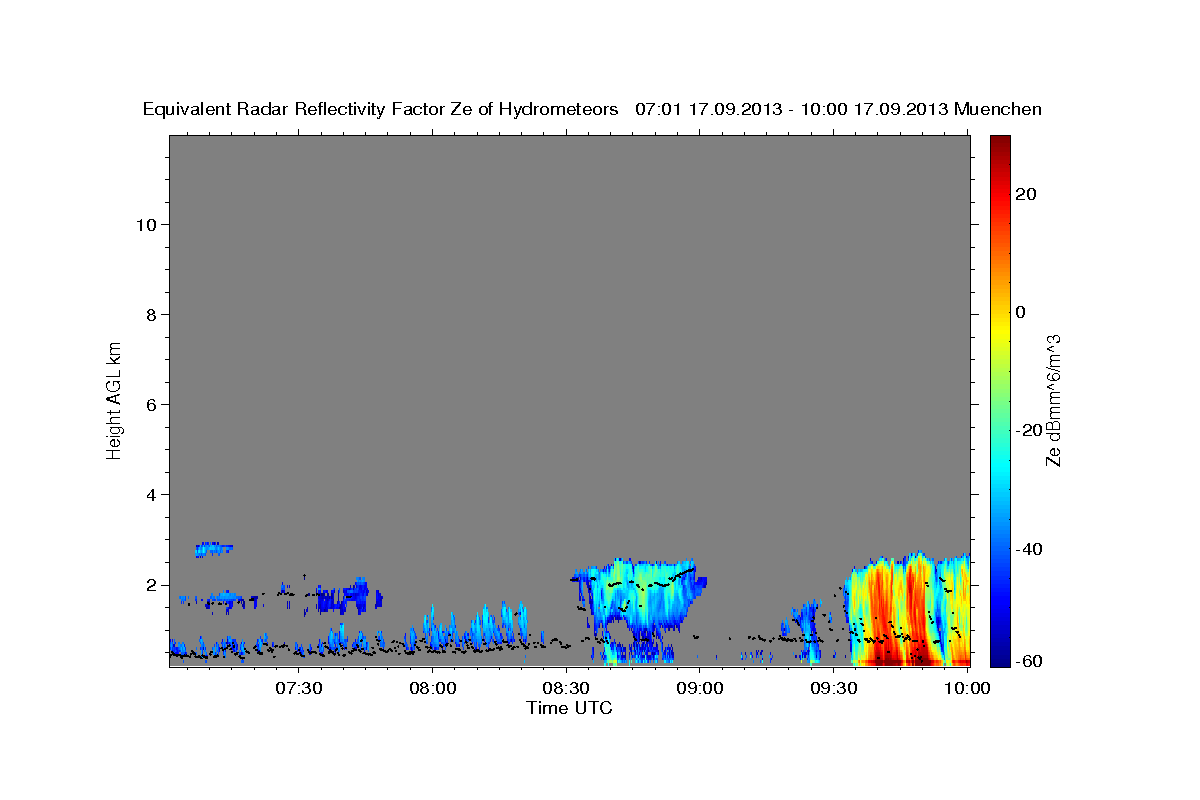1200x800 pixels.
Task: Click the 10:00 time tick label
Action: click(x=966, y=688)
